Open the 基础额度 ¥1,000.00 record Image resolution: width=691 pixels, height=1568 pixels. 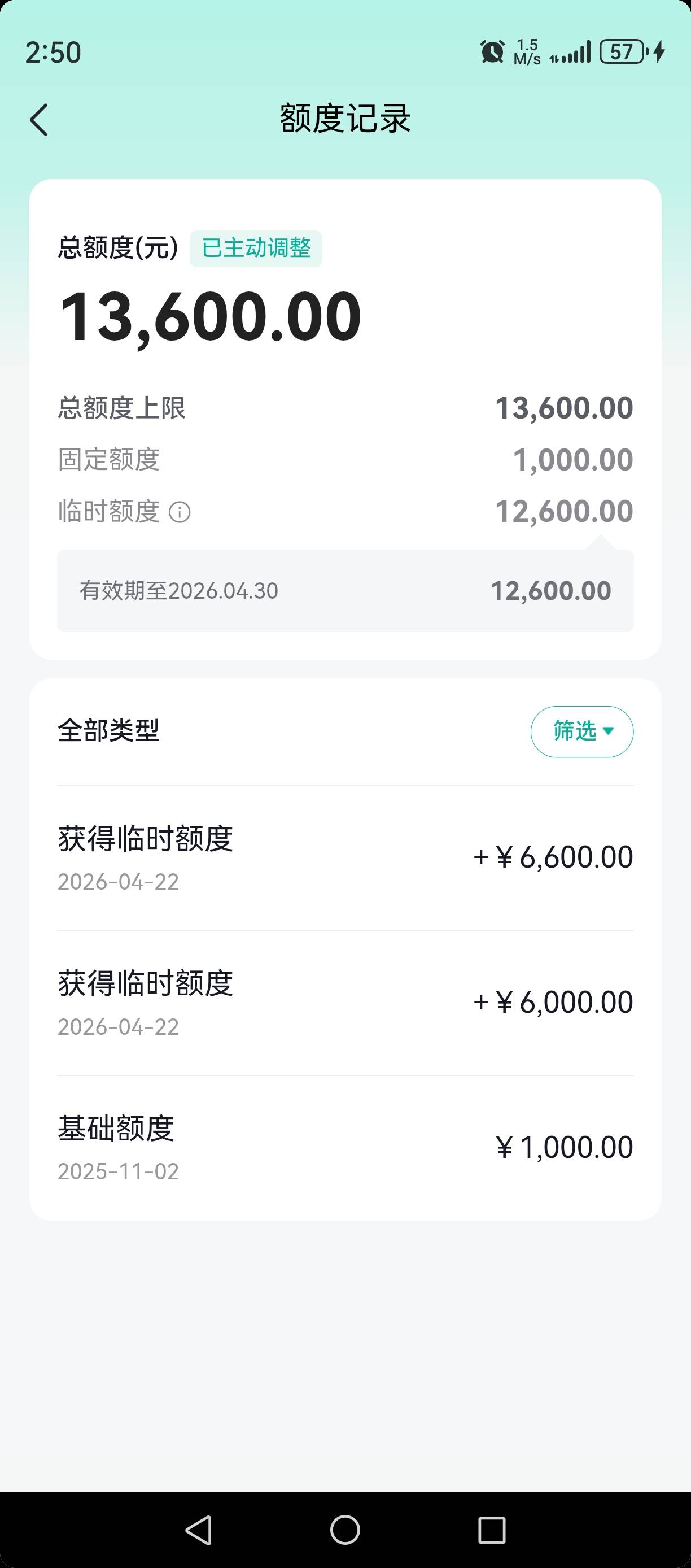click(345, 1147)
